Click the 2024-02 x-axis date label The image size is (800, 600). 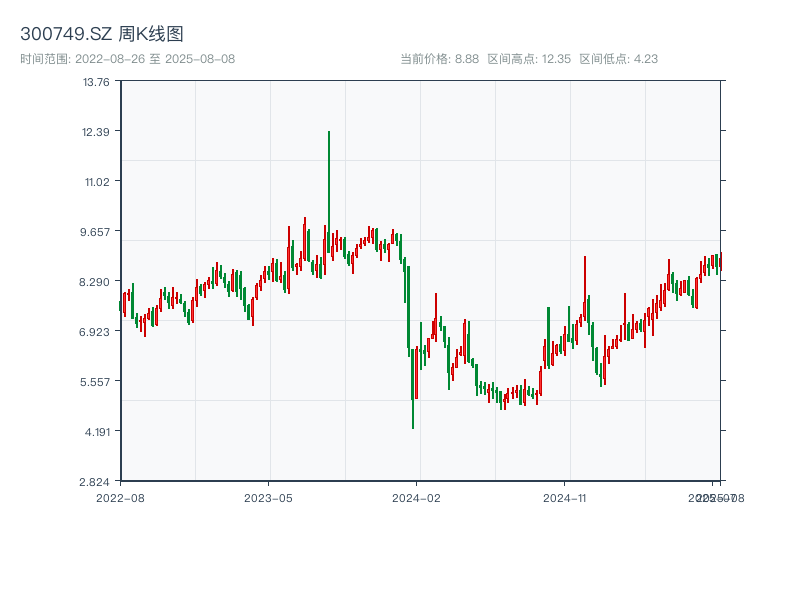(417, 497)
